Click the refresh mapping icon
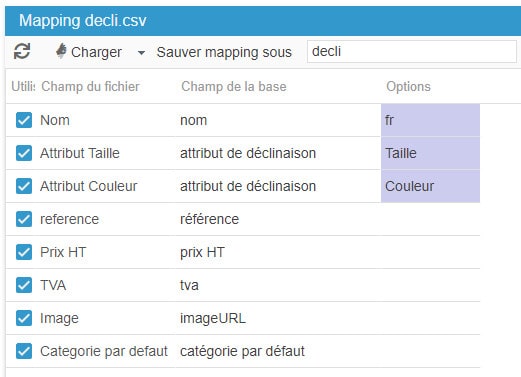 (22, 52)
